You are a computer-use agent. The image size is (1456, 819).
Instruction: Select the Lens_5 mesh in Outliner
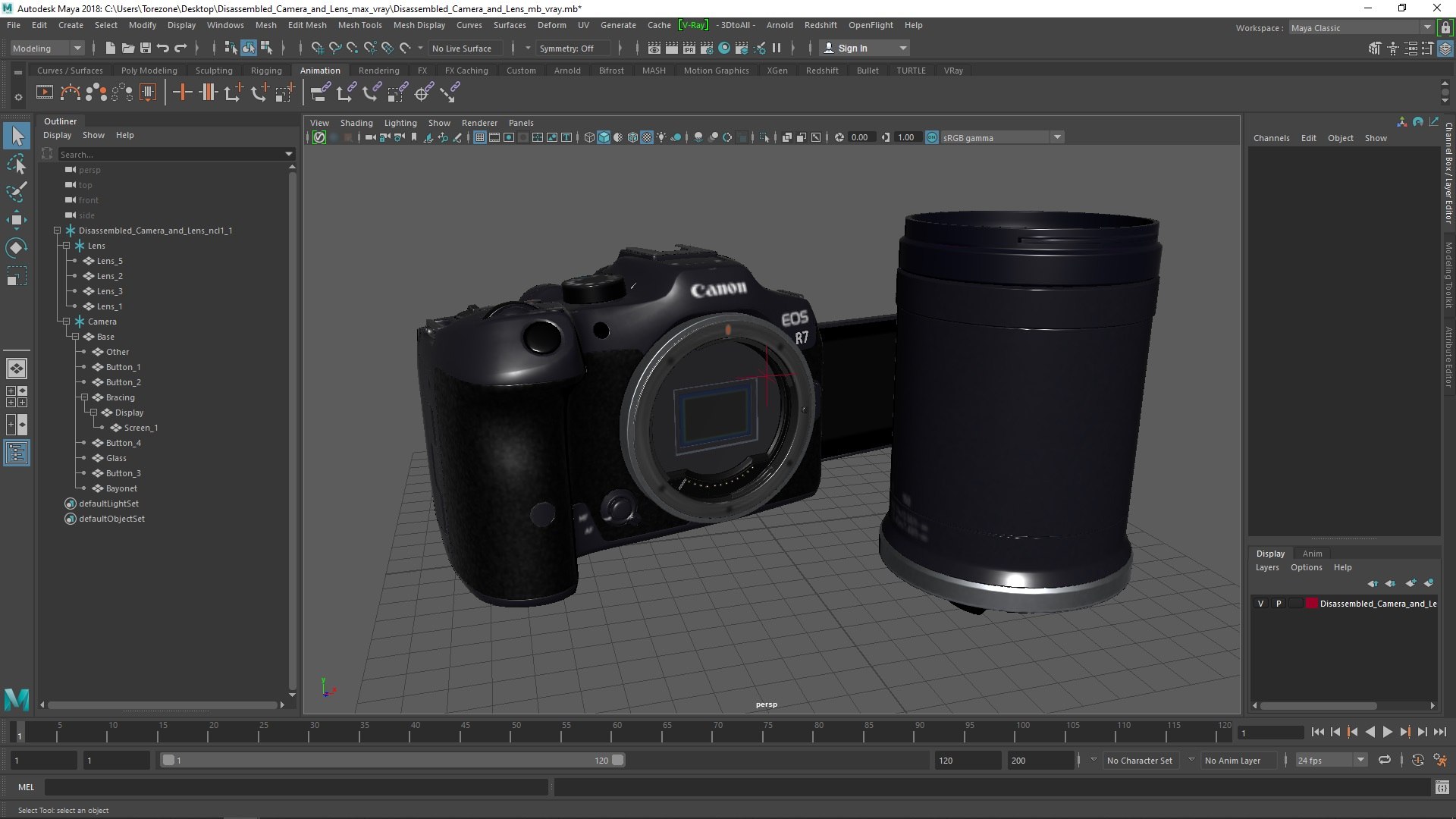110,261
